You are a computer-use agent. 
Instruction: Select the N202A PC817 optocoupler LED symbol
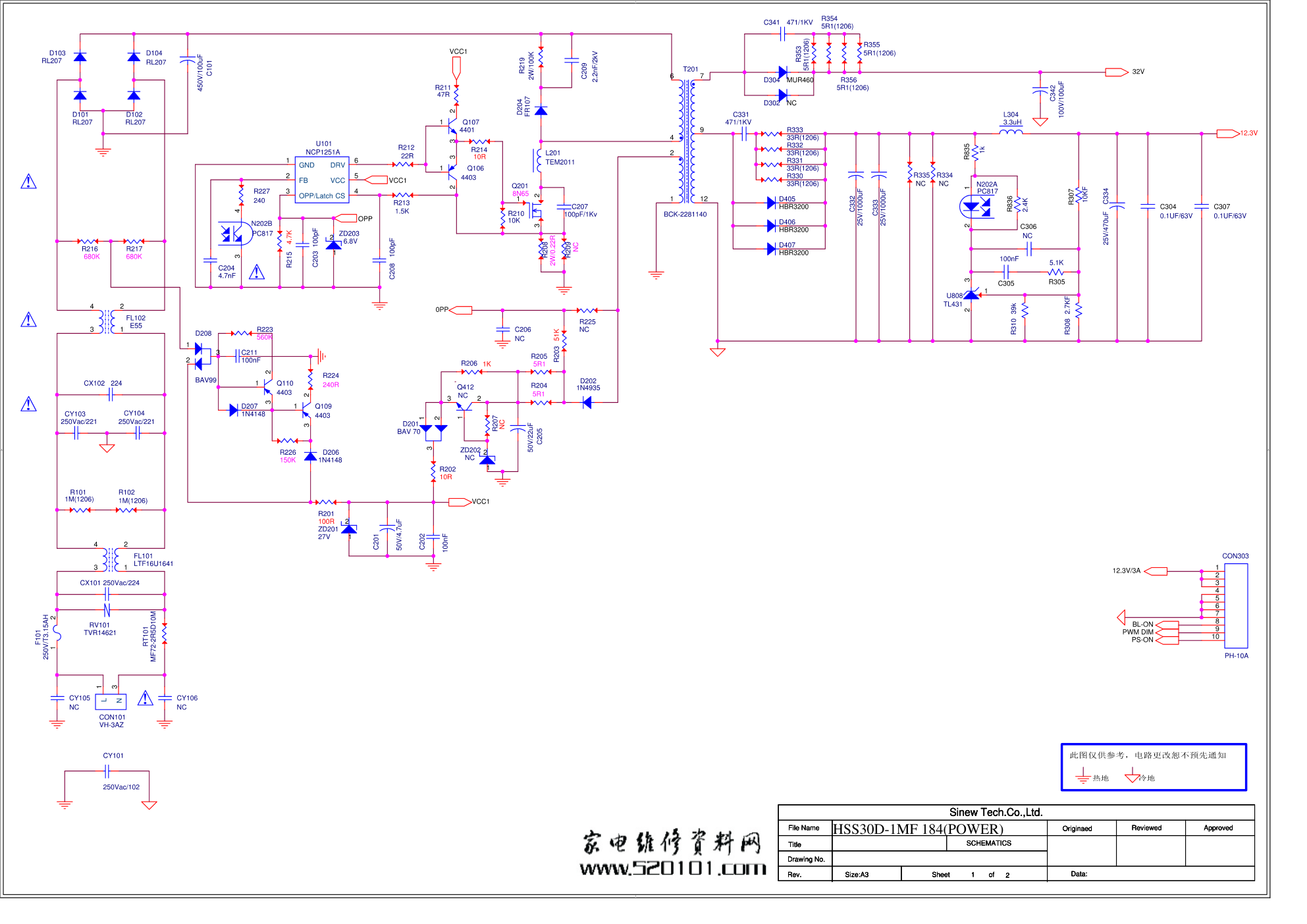click(x=976, y=207)
